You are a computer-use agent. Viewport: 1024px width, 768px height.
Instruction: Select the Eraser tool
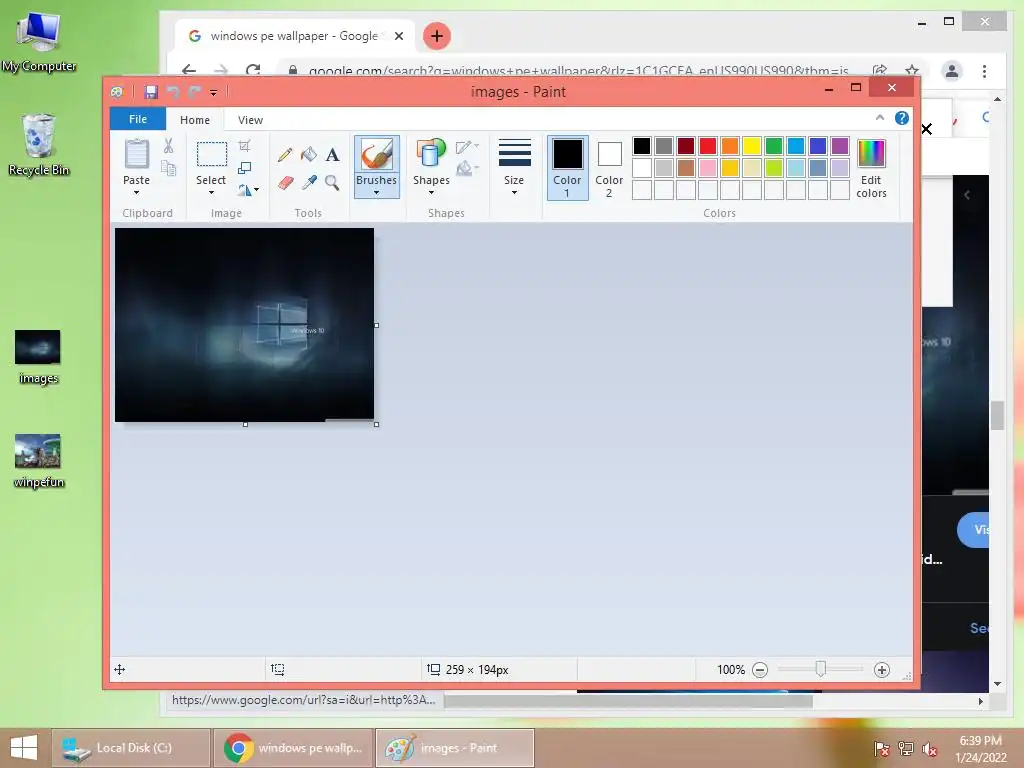click(x=285, y=183)
